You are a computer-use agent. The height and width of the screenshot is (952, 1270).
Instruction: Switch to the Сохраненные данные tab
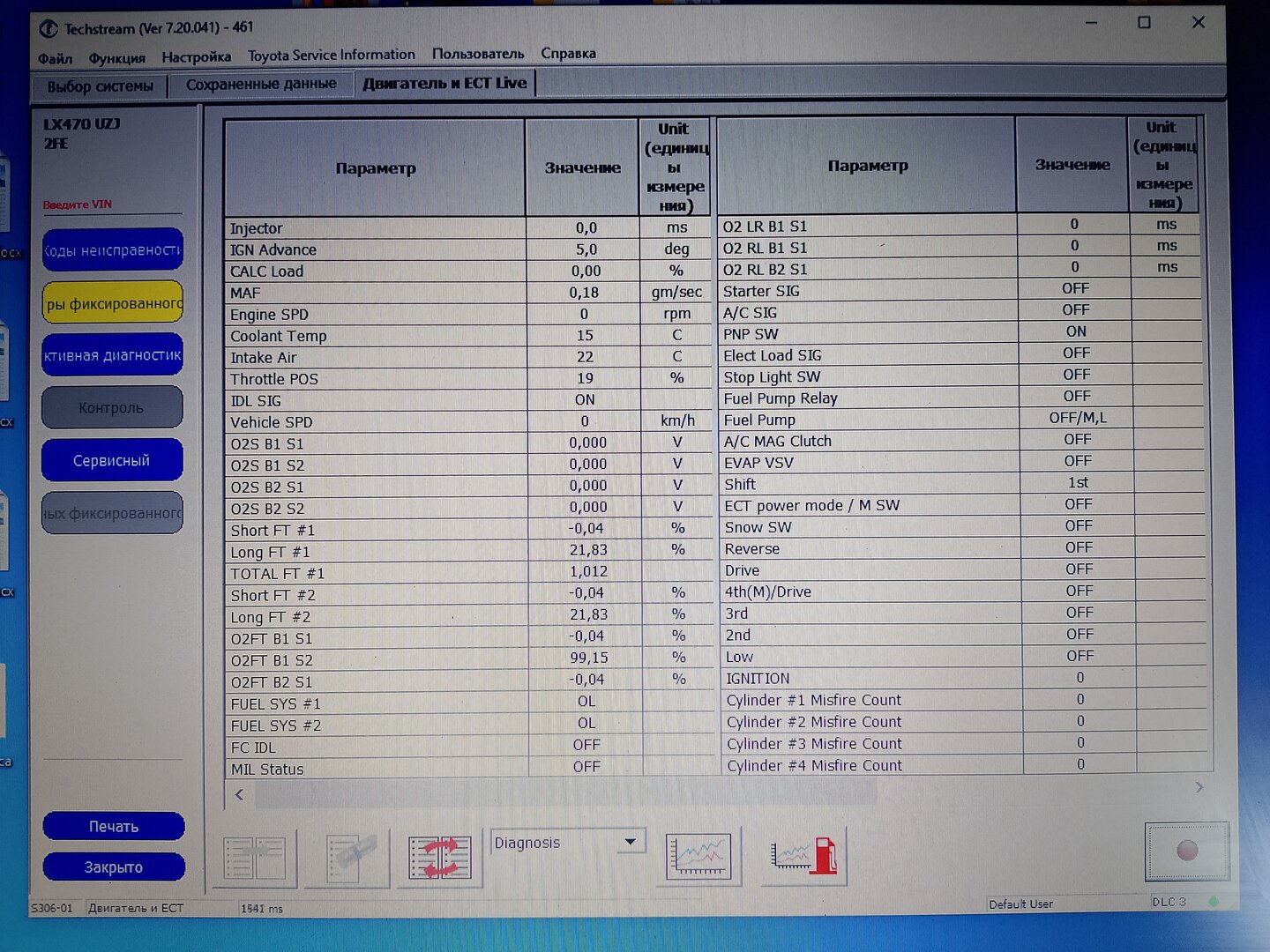pos(261,84)
